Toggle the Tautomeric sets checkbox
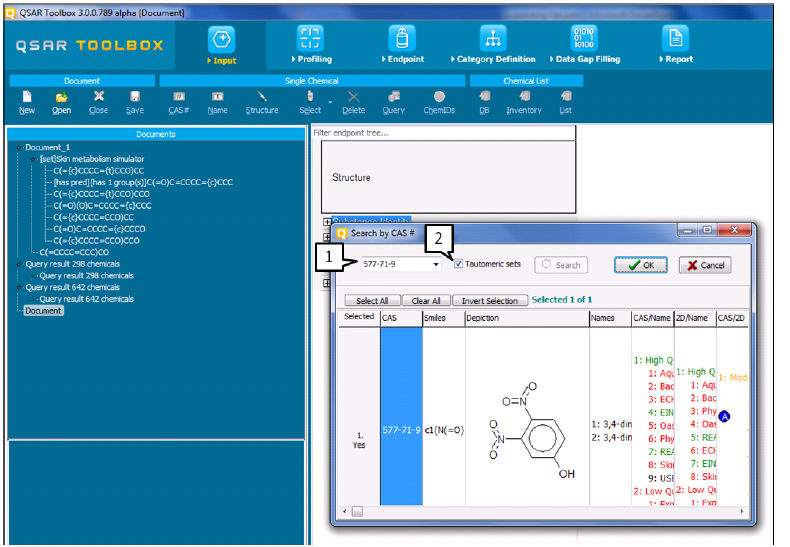This screenshot has width=790, height=547. coord(458,264)
